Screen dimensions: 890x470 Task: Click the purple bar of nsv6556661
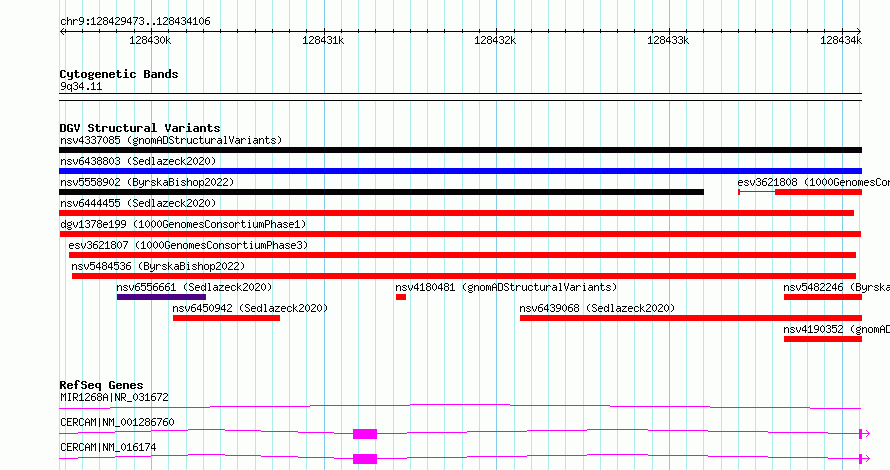(x=161, y=297)
